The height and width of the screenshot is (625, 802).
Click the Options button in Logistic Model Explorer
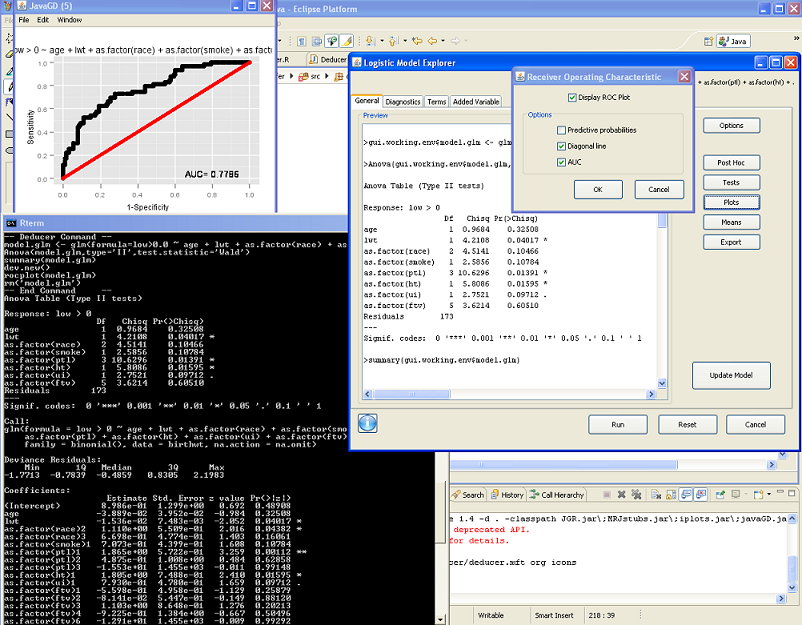pos(731,125)
